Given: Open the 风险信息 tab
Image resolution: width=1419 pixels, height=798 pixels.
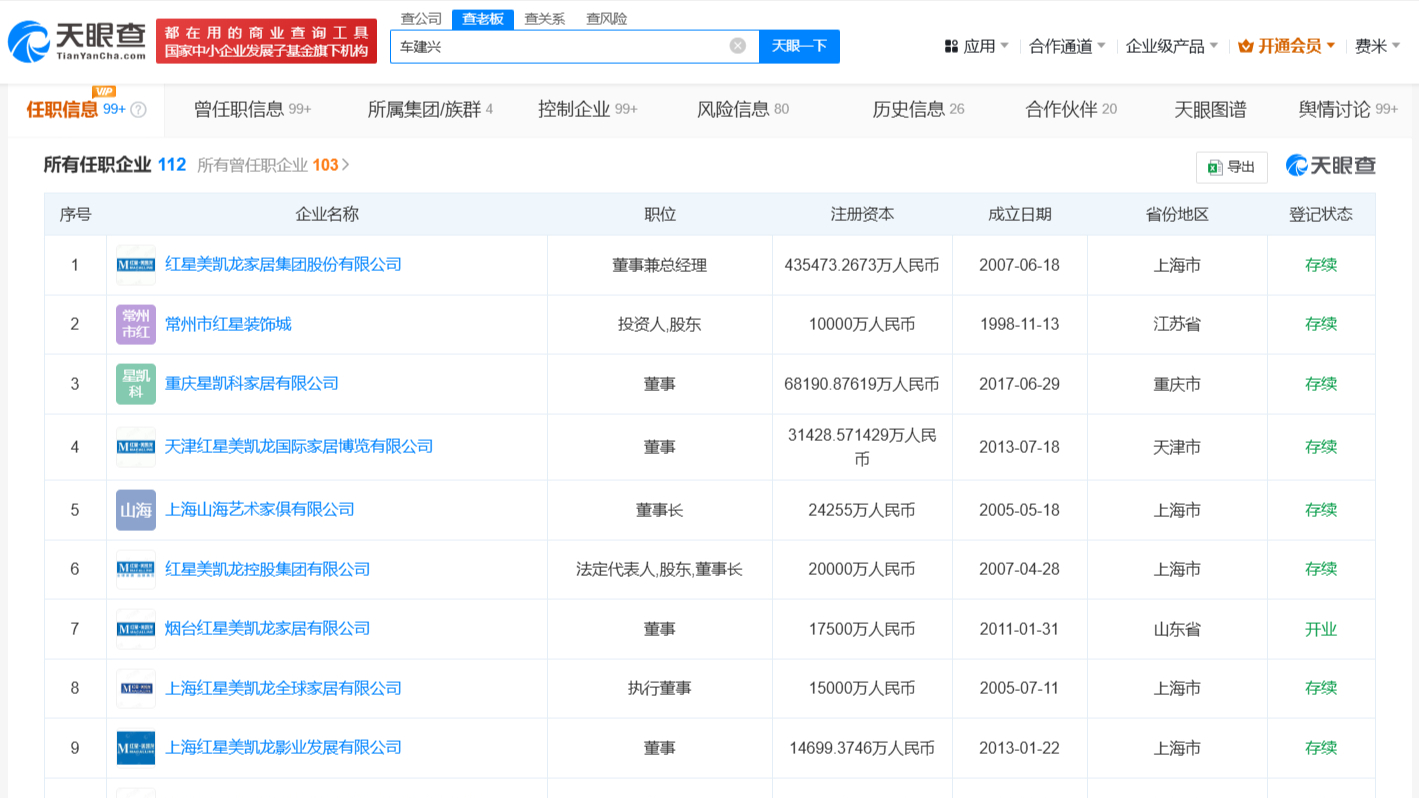Looking at the screenshot, I should click(743, 109).
